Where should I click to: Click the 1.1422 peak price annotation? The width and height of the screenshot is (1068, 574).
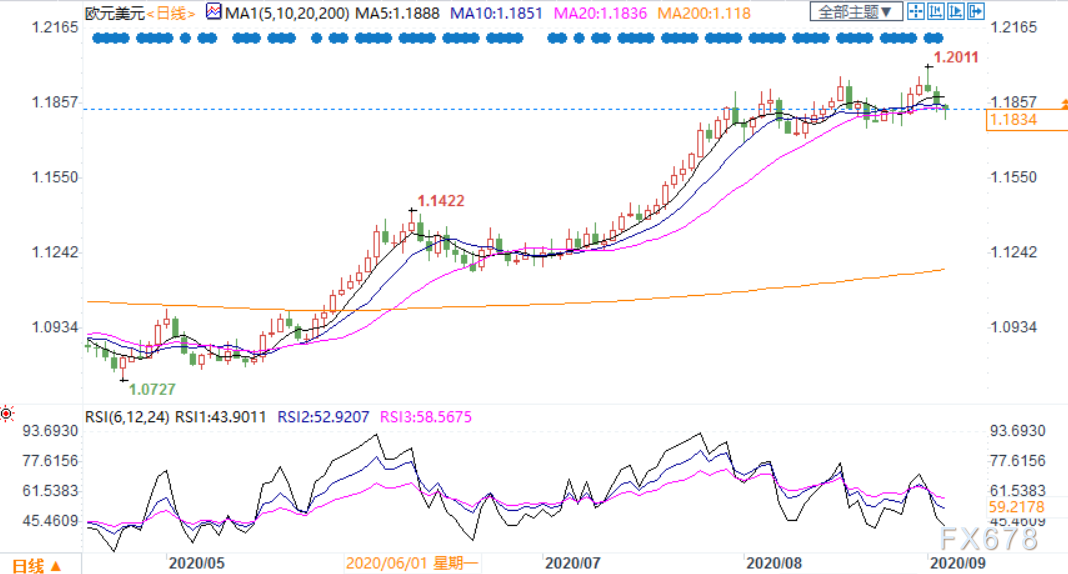tap(441, 201)
